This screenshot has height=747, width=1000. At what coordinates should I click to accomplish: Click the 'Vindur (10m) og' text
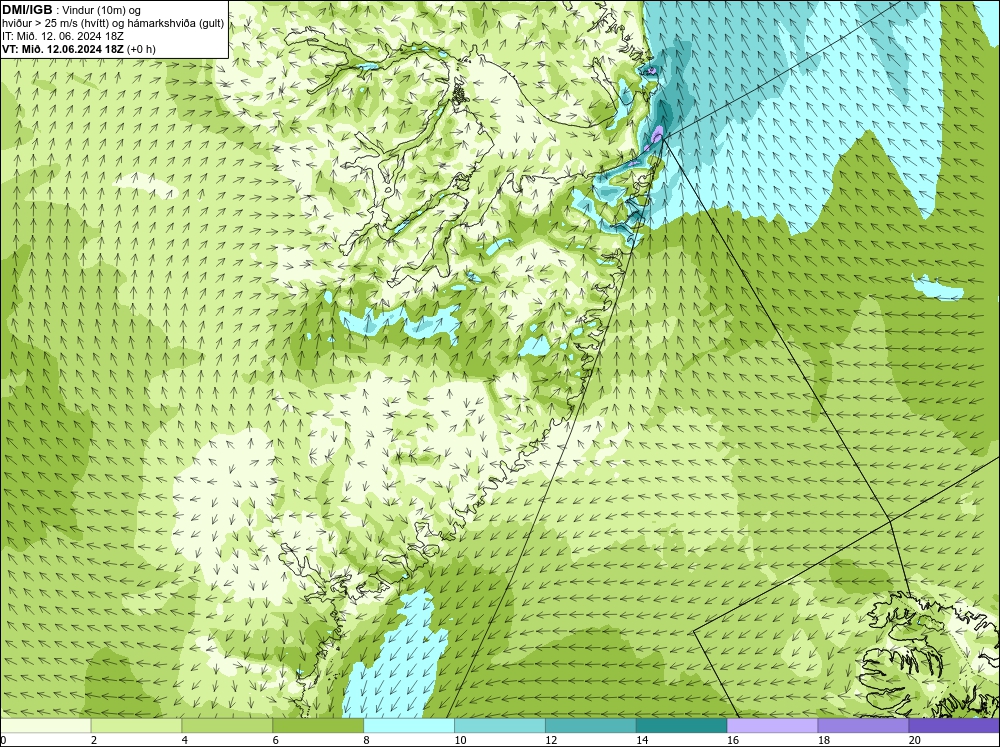[x=102, y=11]
